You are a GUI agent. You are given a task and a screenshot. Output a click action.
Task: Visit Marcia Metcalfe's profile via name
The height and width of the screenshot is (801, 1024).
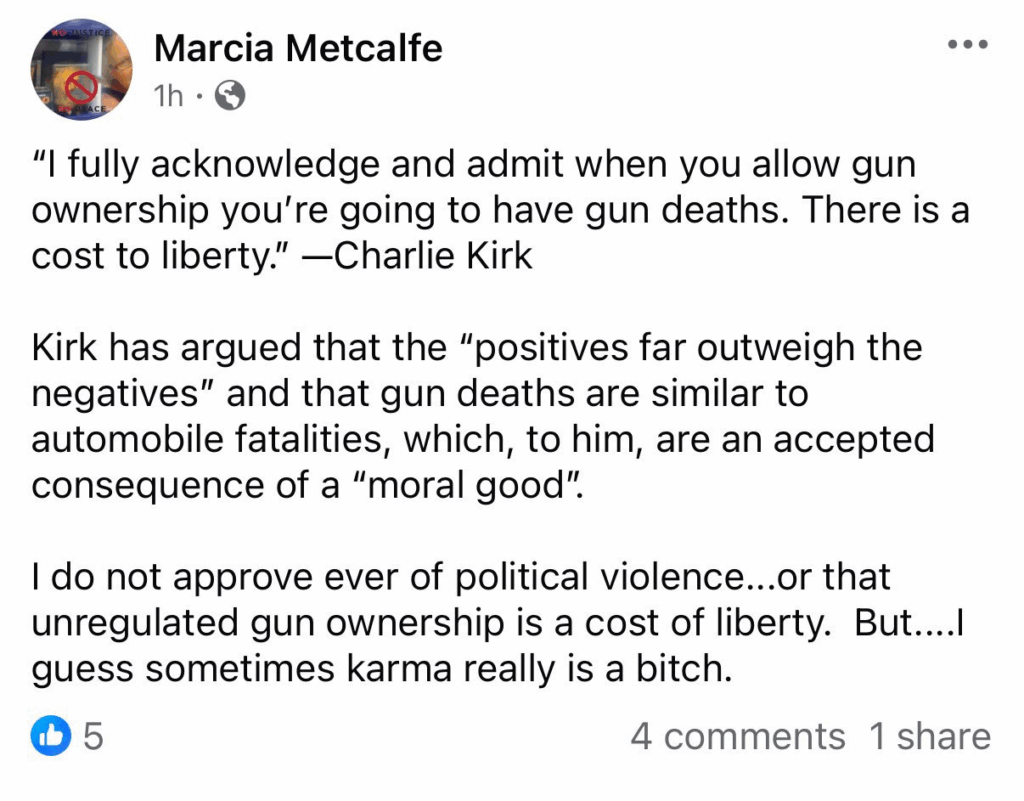point(299,47)
